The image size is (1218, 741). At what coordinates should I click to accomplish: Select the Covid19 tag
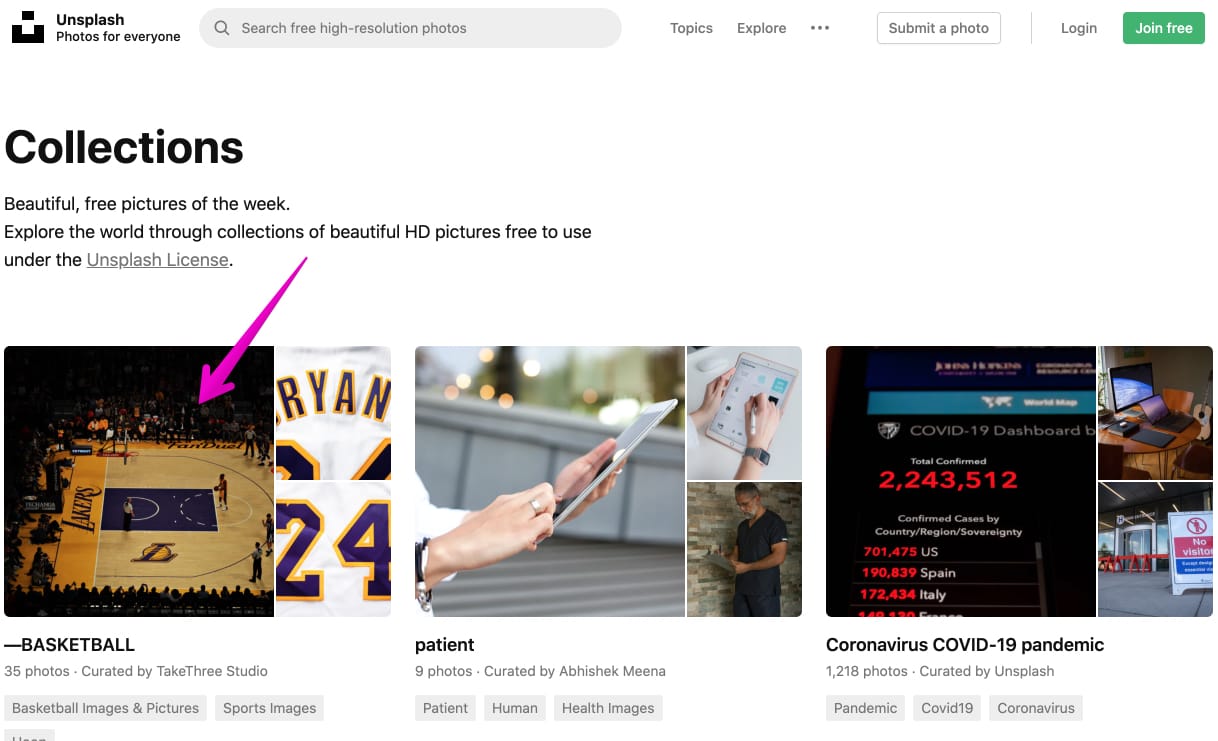(947, 708)
